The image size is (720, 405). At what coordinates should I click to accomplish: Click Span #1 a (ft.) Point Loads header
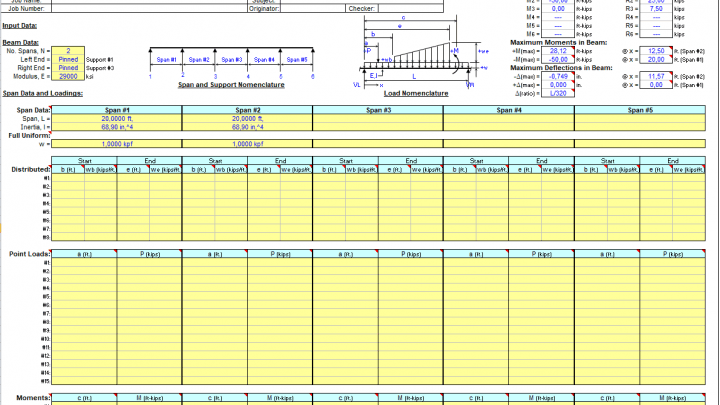[84, 254]
